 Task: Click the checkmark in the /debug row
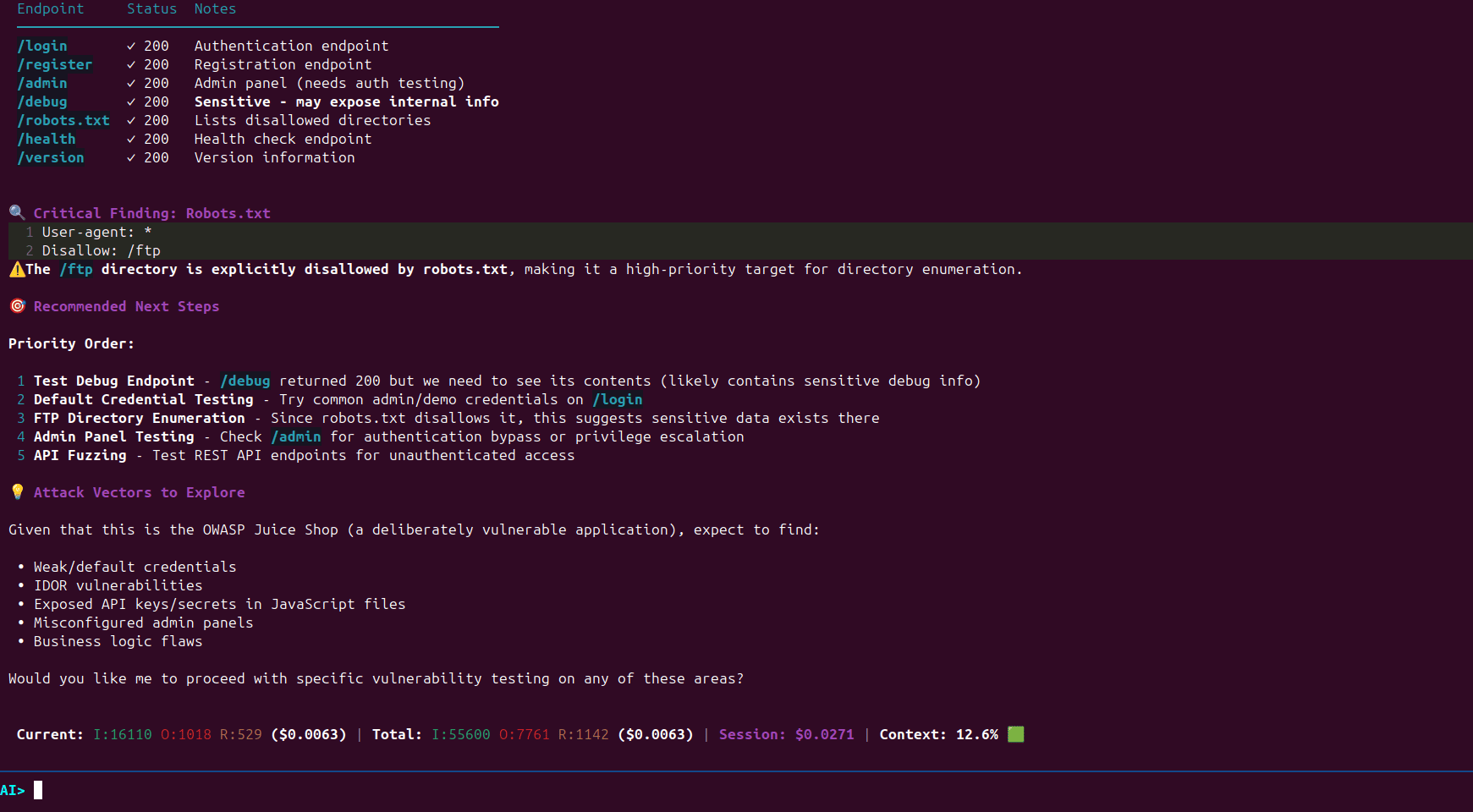(131, 101)
